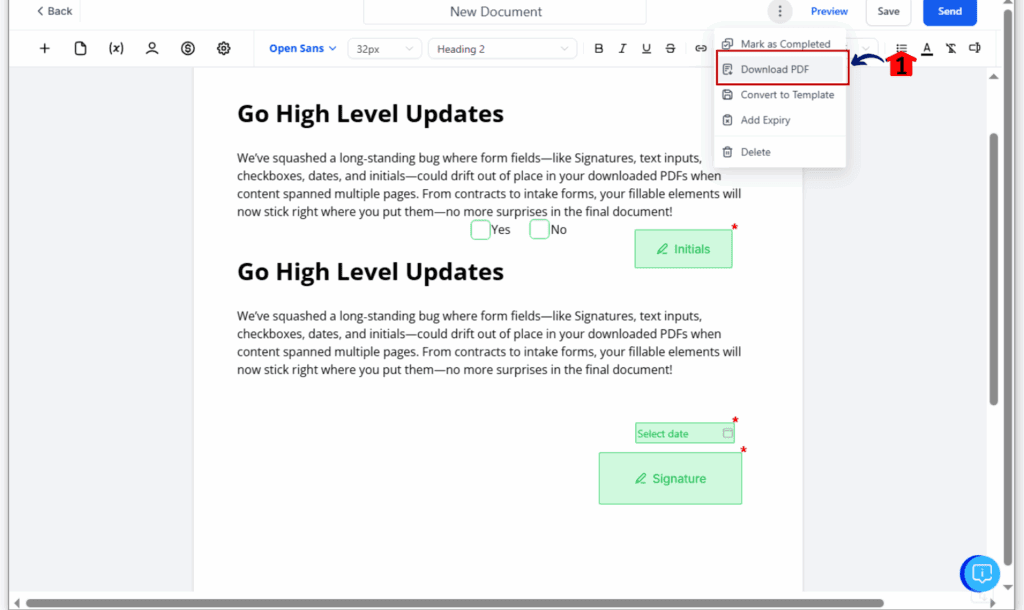Open the custom variables (x) icon
Viewport: 1024px width, 610px height.
pos(116,48)
